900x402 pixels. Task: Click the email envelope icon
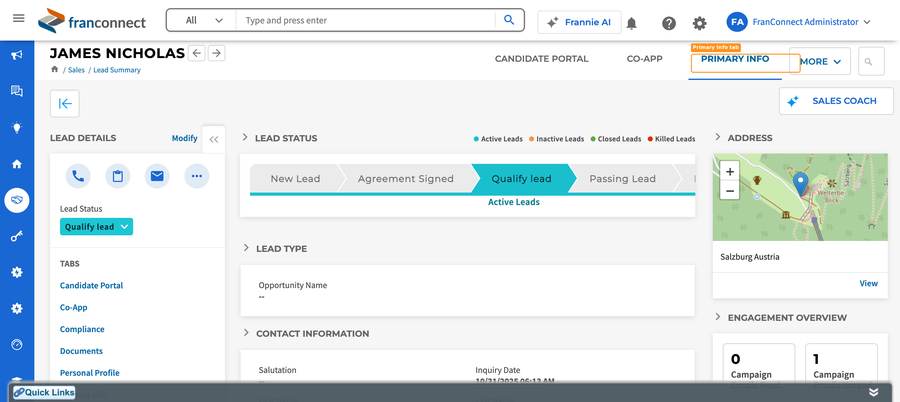(157, 176)
